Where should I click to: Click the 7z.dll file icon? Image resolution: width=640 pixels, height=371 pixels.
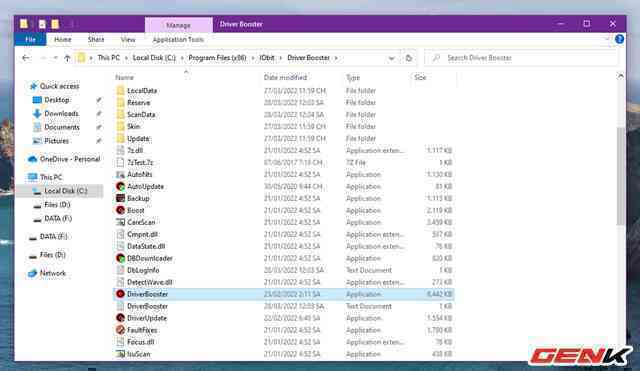point(120,150)
